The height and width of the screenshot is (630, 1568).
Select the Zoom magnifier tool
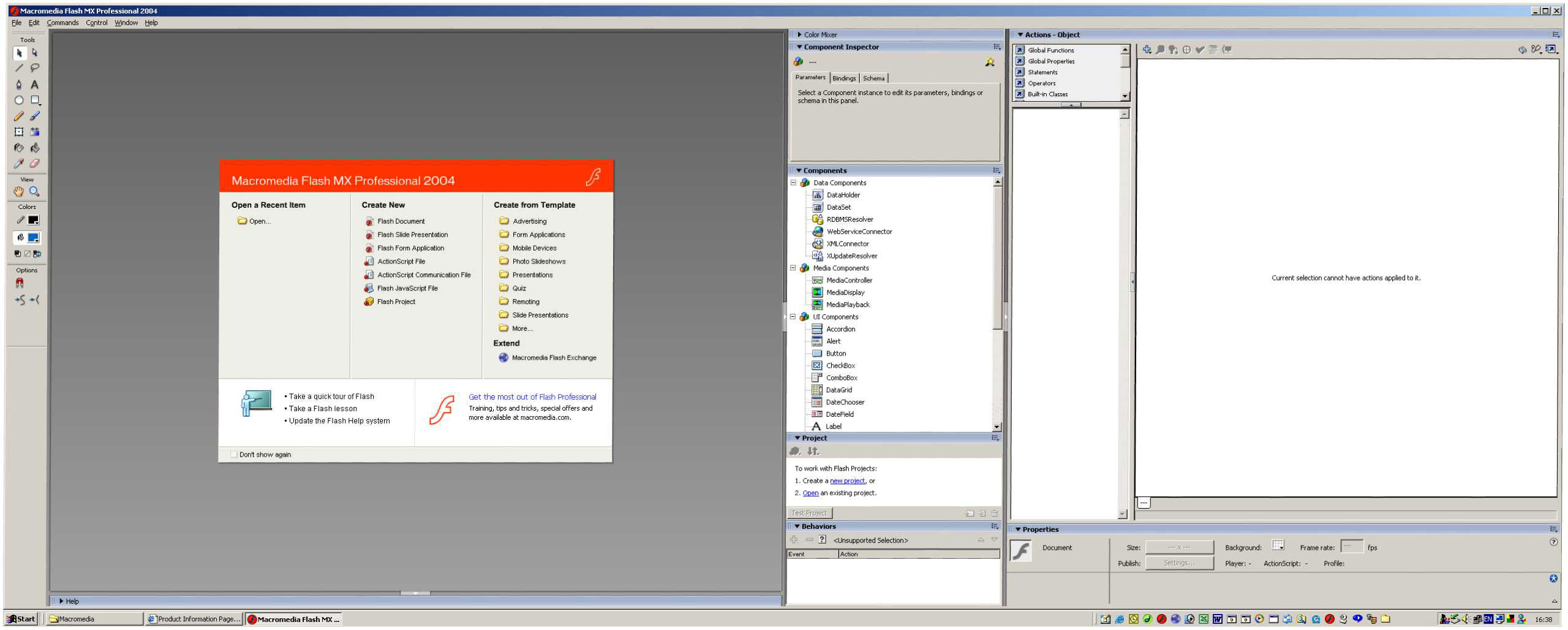pyautogui.click(x=35, y=192)
